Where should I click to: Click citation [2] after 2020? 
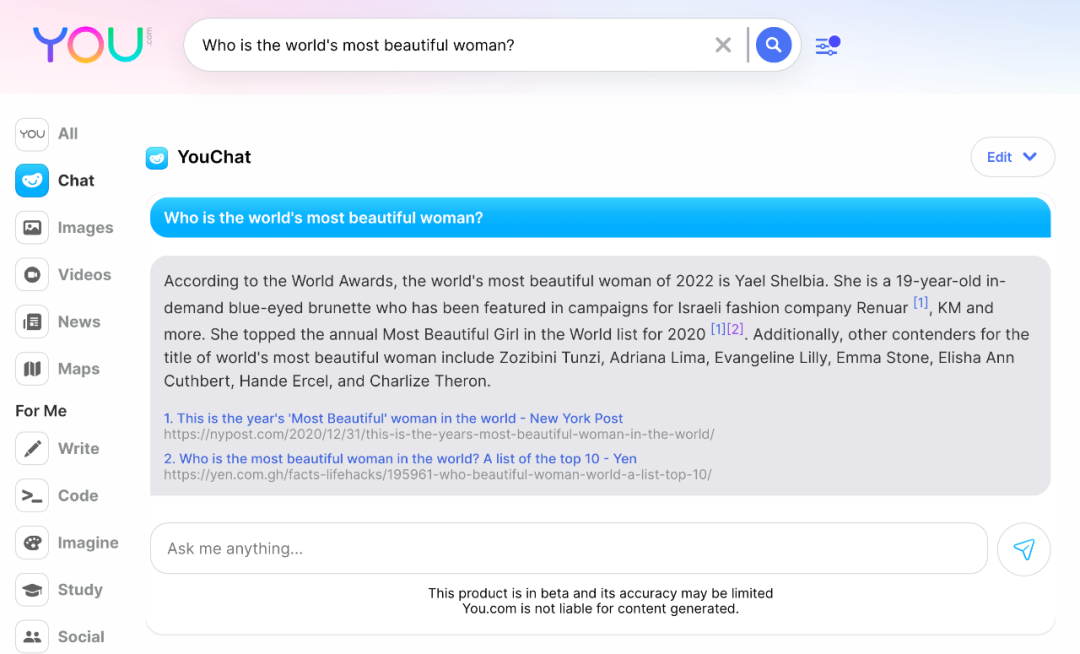point(735,329)
